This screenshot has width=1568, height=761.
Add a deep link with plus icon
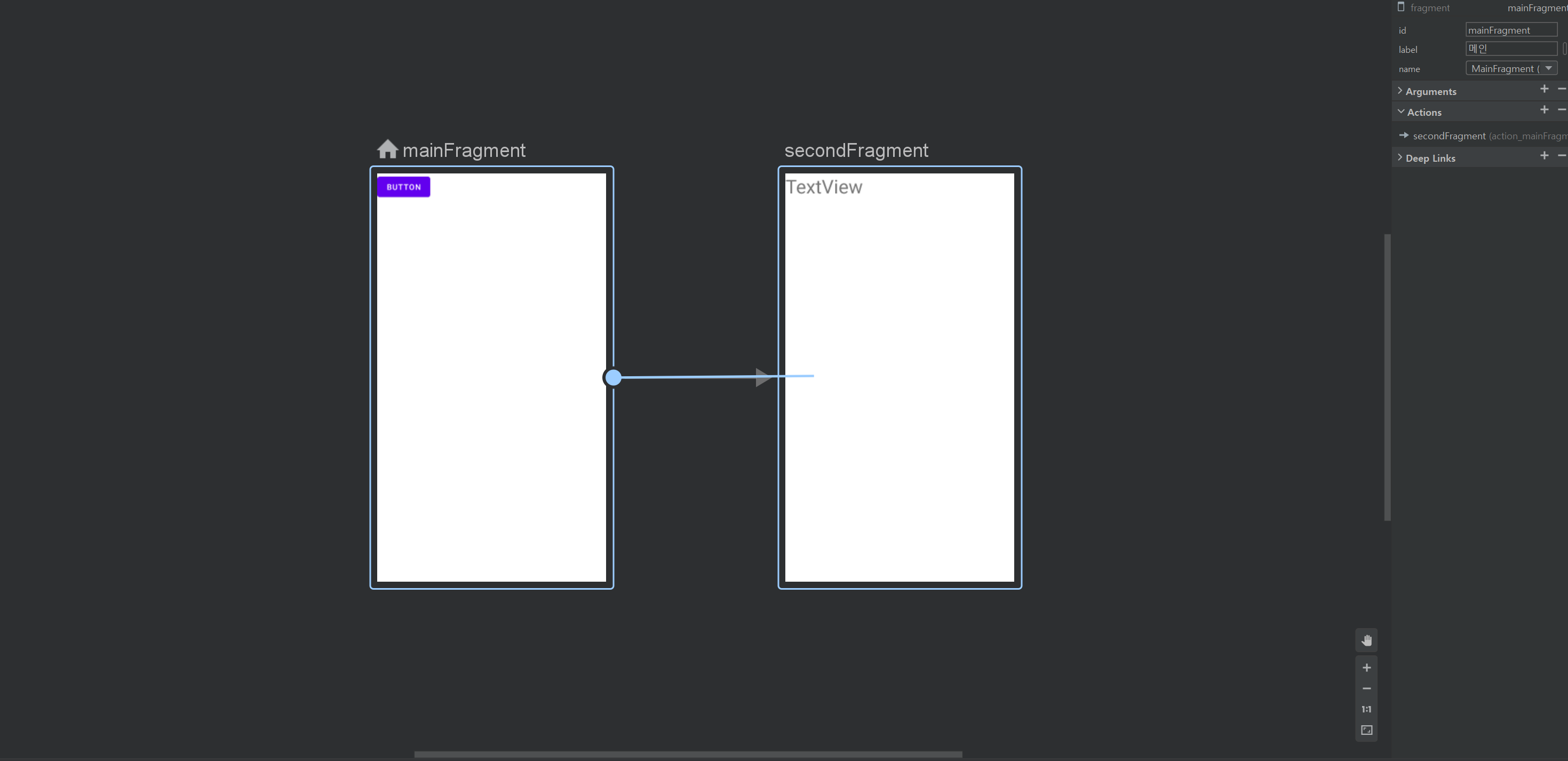click(x=1545, y=156)
